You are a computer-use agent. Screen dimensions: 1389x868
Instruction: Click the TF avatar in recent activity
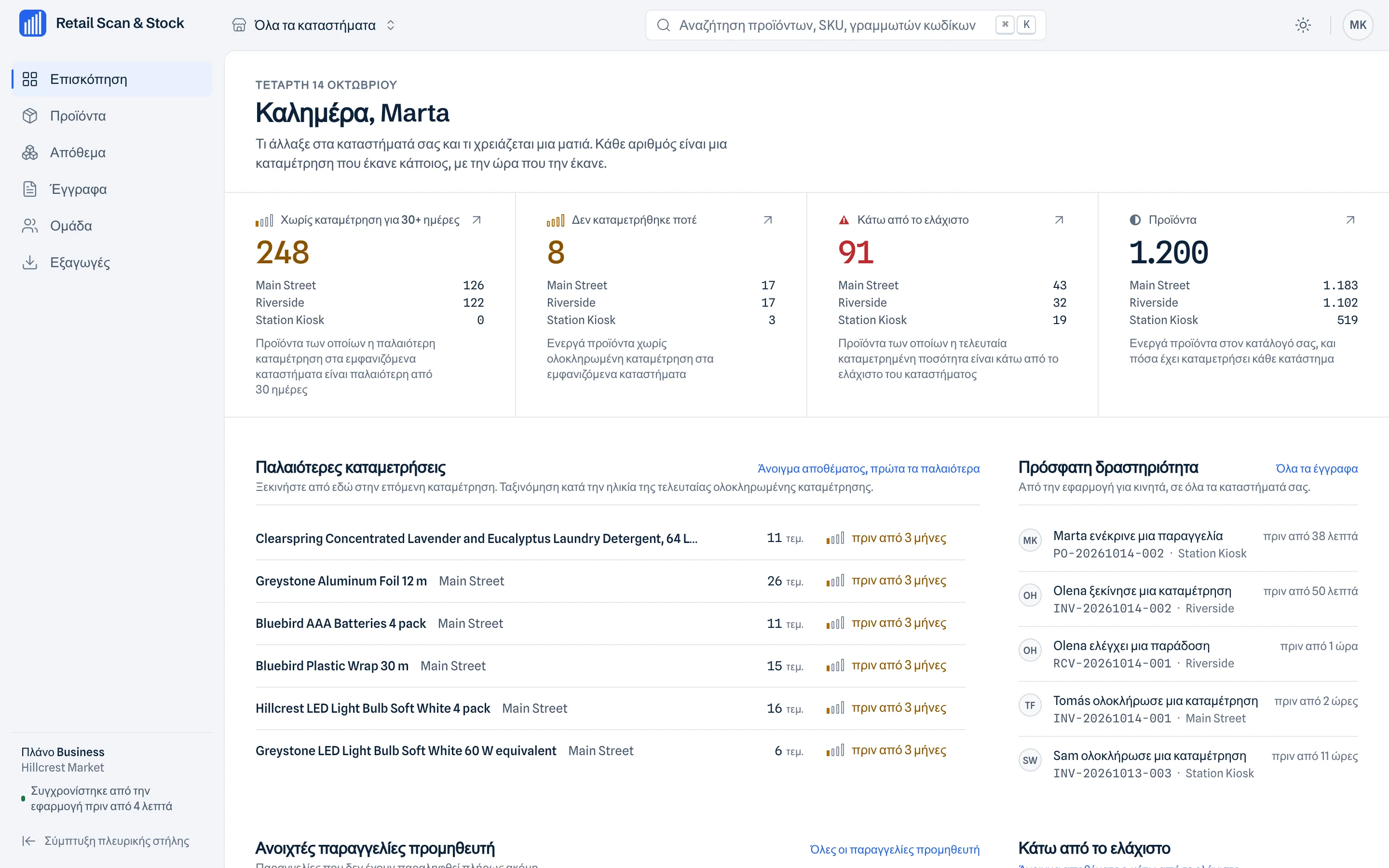tap(1030, 705)
